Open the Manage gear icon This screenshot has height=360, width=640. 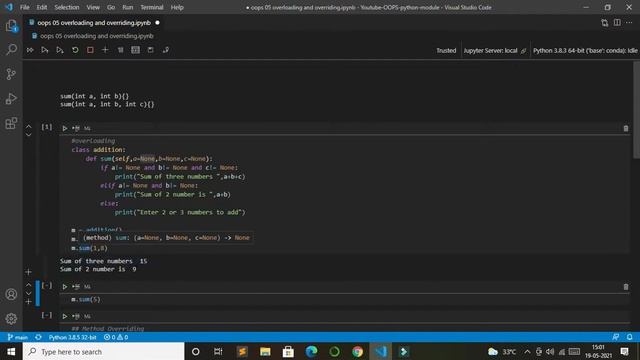click(x=11, y=318)
